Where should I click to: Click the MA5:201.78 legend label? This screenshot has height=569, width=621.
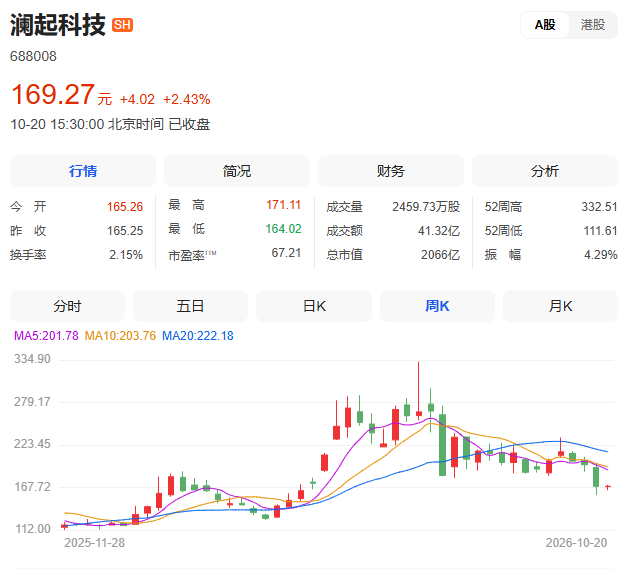[46, 336]
